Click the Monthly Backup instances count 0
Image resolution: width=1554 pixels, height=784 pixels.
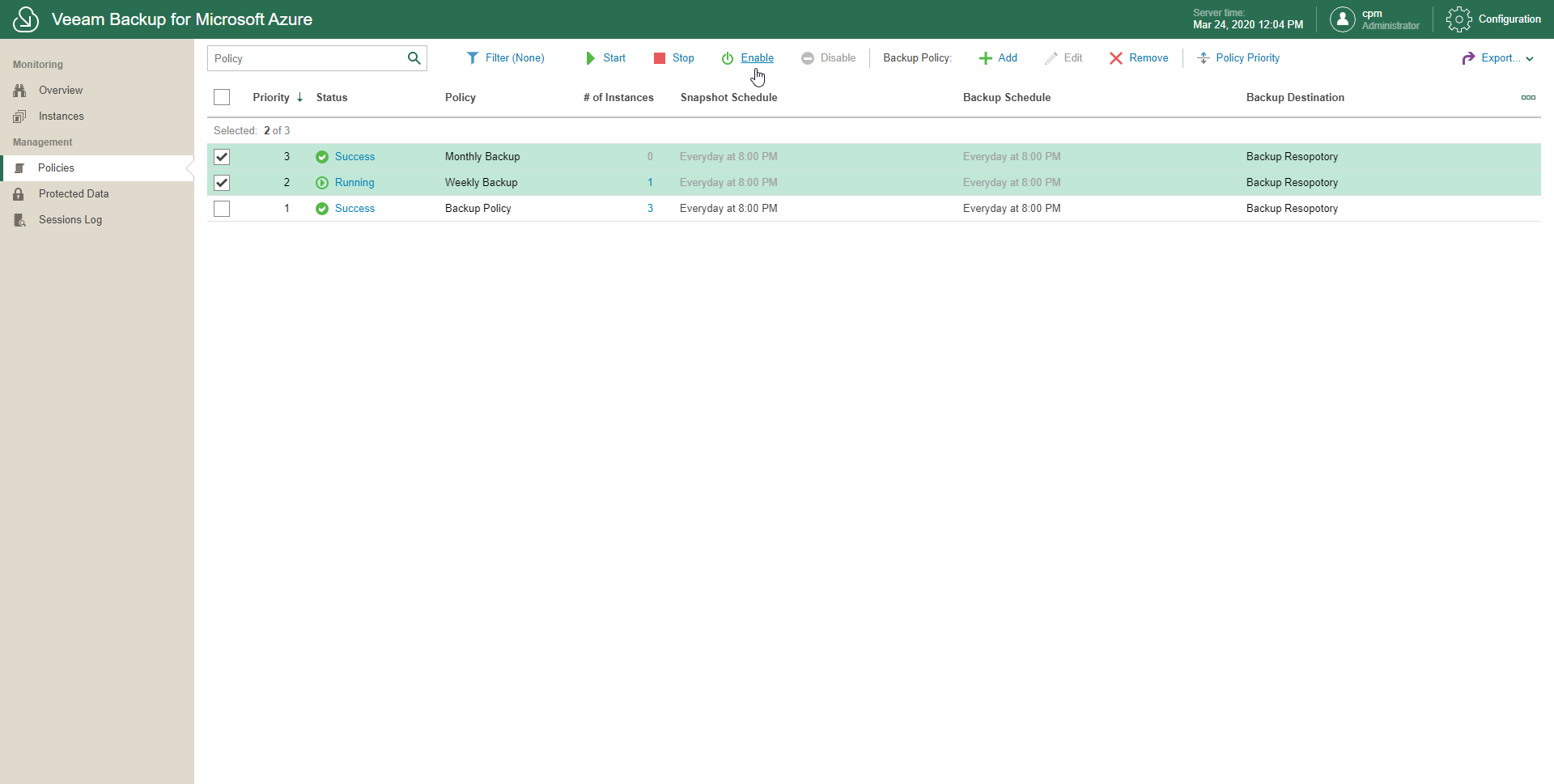click(x=650, y=157)
